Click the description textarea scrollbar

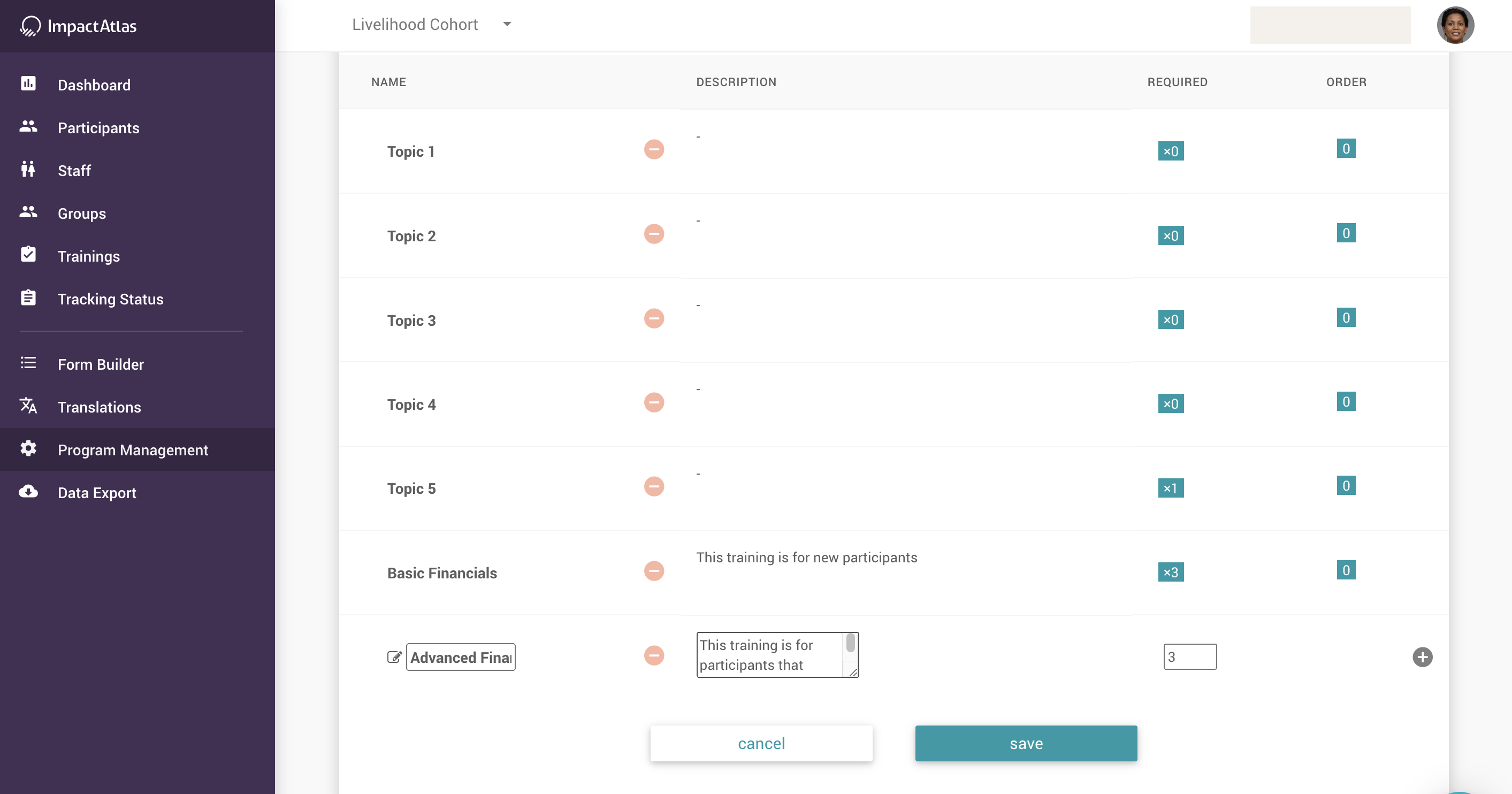[x=850, y=644]
